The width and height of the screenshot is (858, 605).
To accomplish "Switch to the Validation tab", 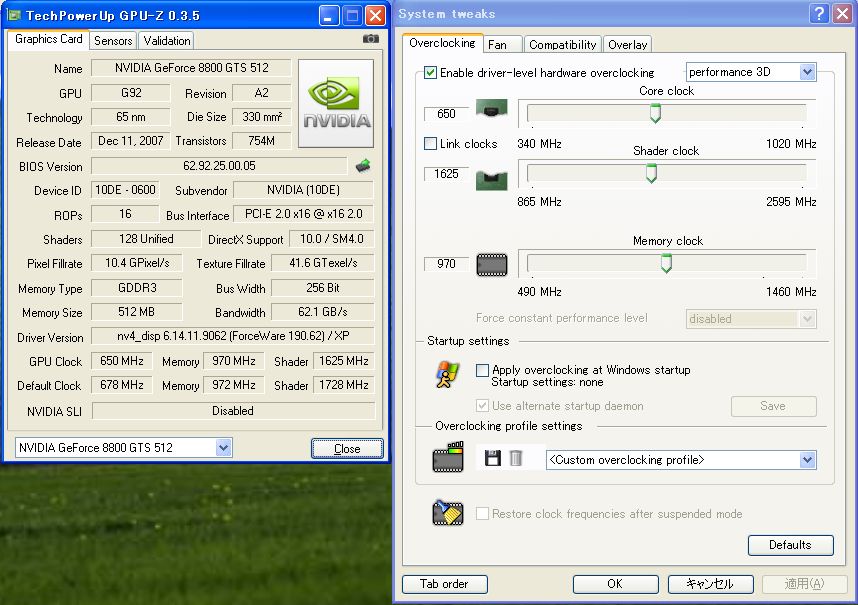I will [167, 40].
